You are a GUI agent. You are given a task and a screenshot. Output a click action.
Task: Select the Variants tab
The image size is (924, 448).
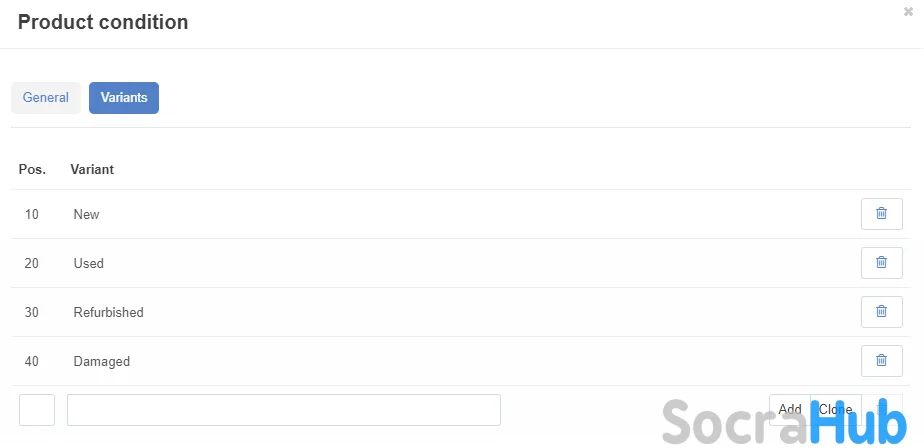(x=124, y=98)
